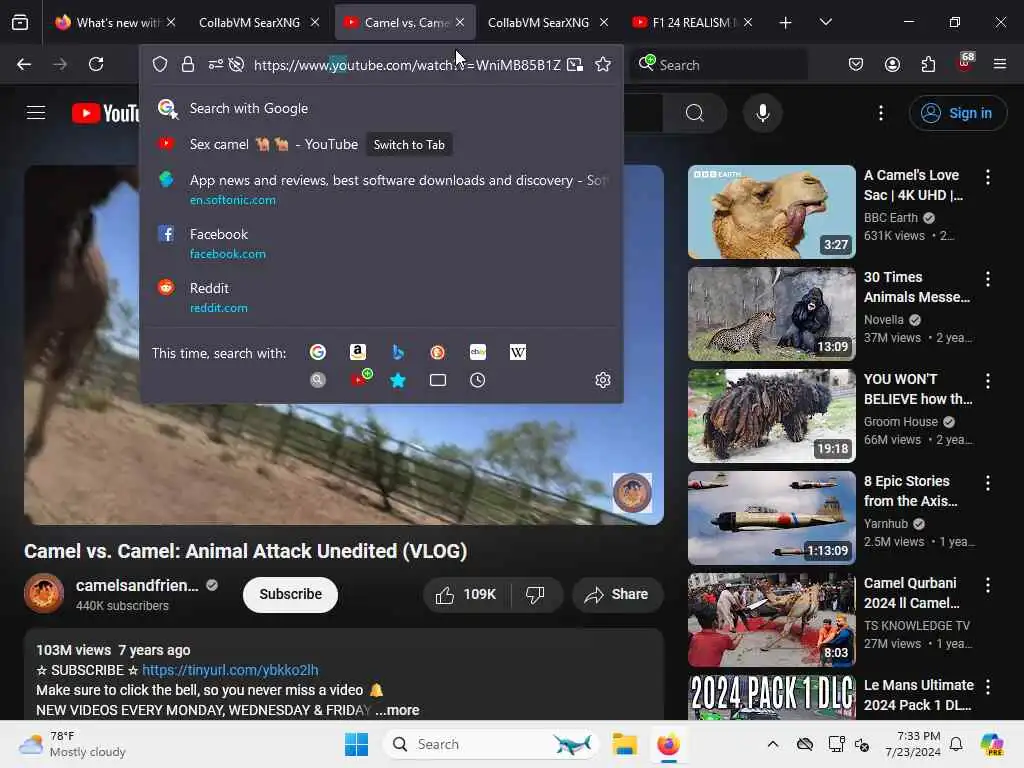Search with eBay one-off engine
1024x768 pixels.
click(477, 353)
